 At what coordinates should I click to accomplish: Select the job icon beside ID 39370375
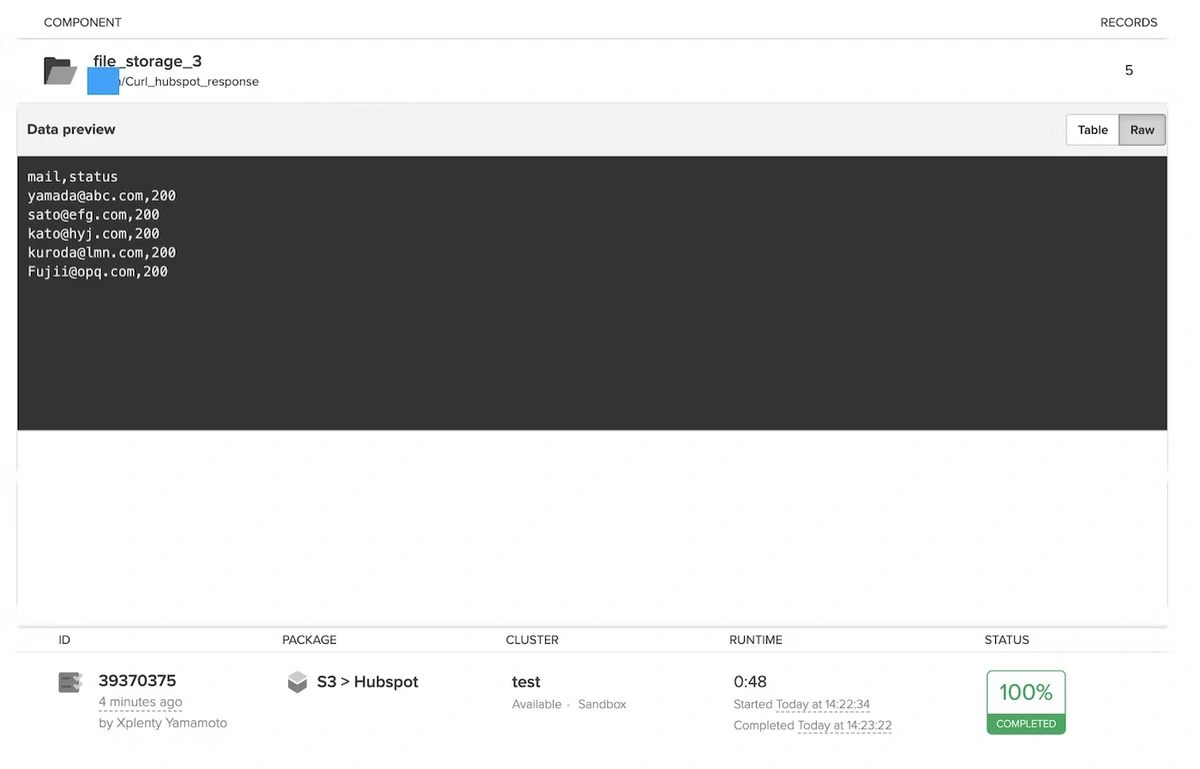click(70, 682)
